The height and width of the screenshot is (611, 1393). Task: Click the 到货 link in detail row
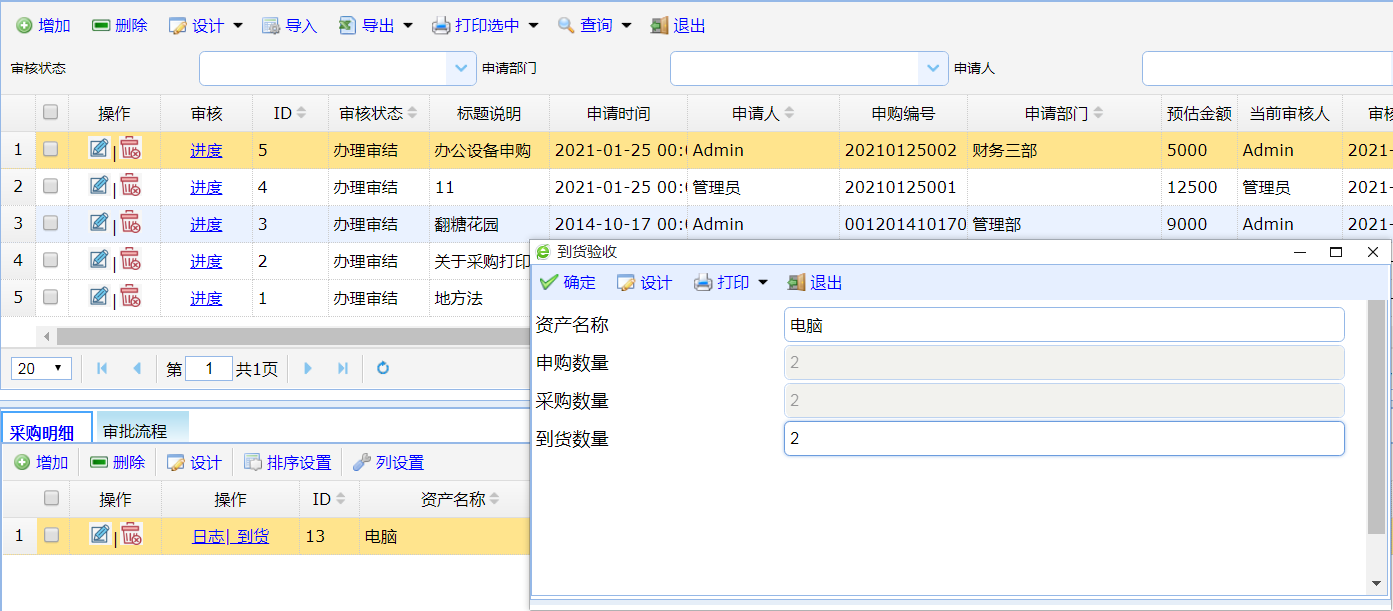[x=253, y=536]
